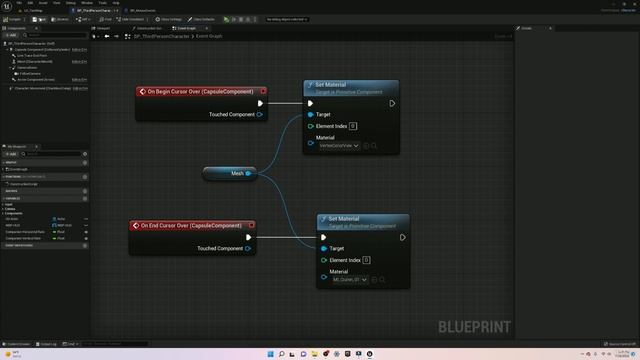Click exec output pin on upper Set Material
This screenshot has width=640, height=360.
pyautogui.click(x=392, y=103)
